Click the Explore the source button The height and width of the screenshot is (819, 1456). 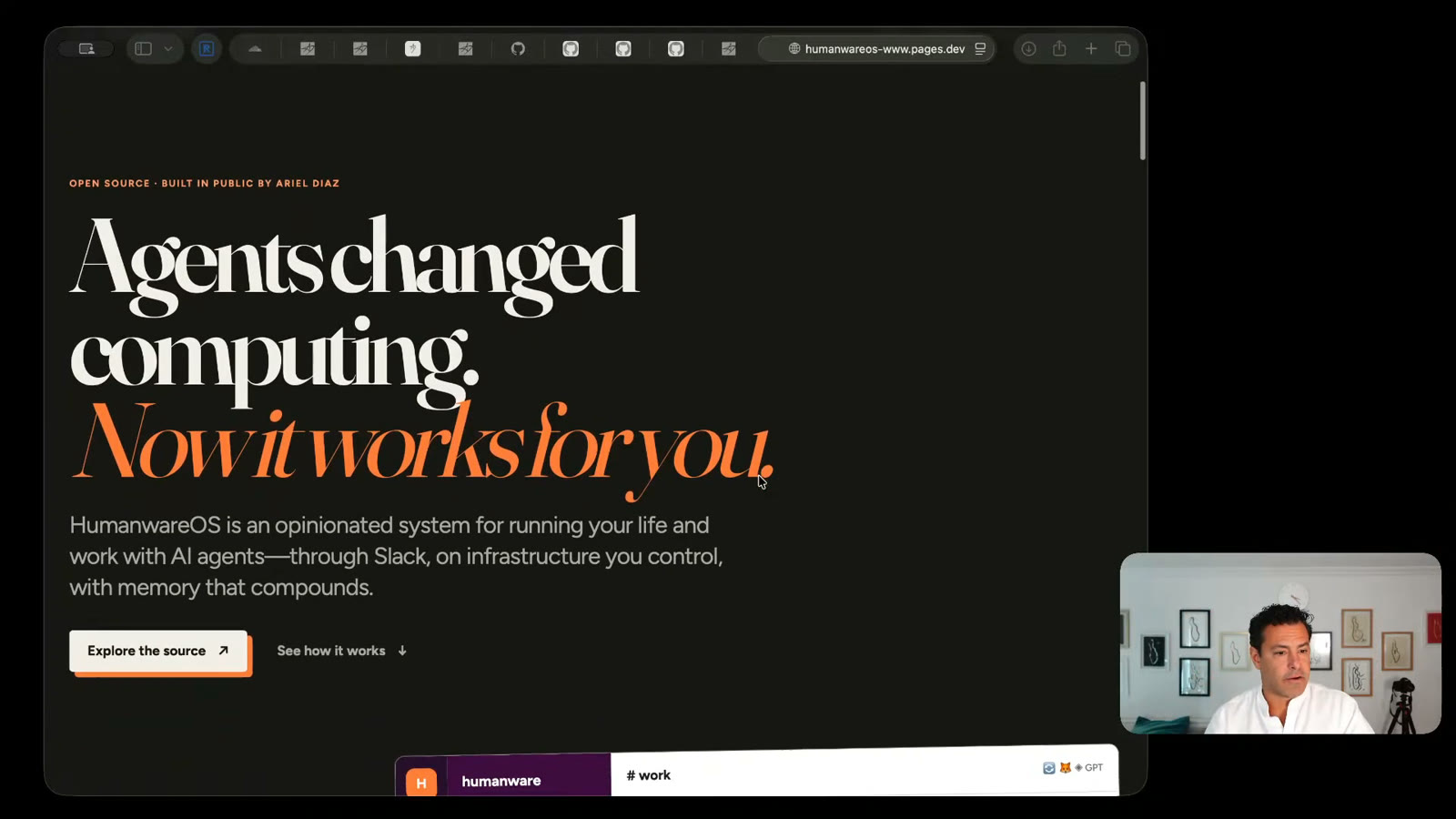click(158, 651)
